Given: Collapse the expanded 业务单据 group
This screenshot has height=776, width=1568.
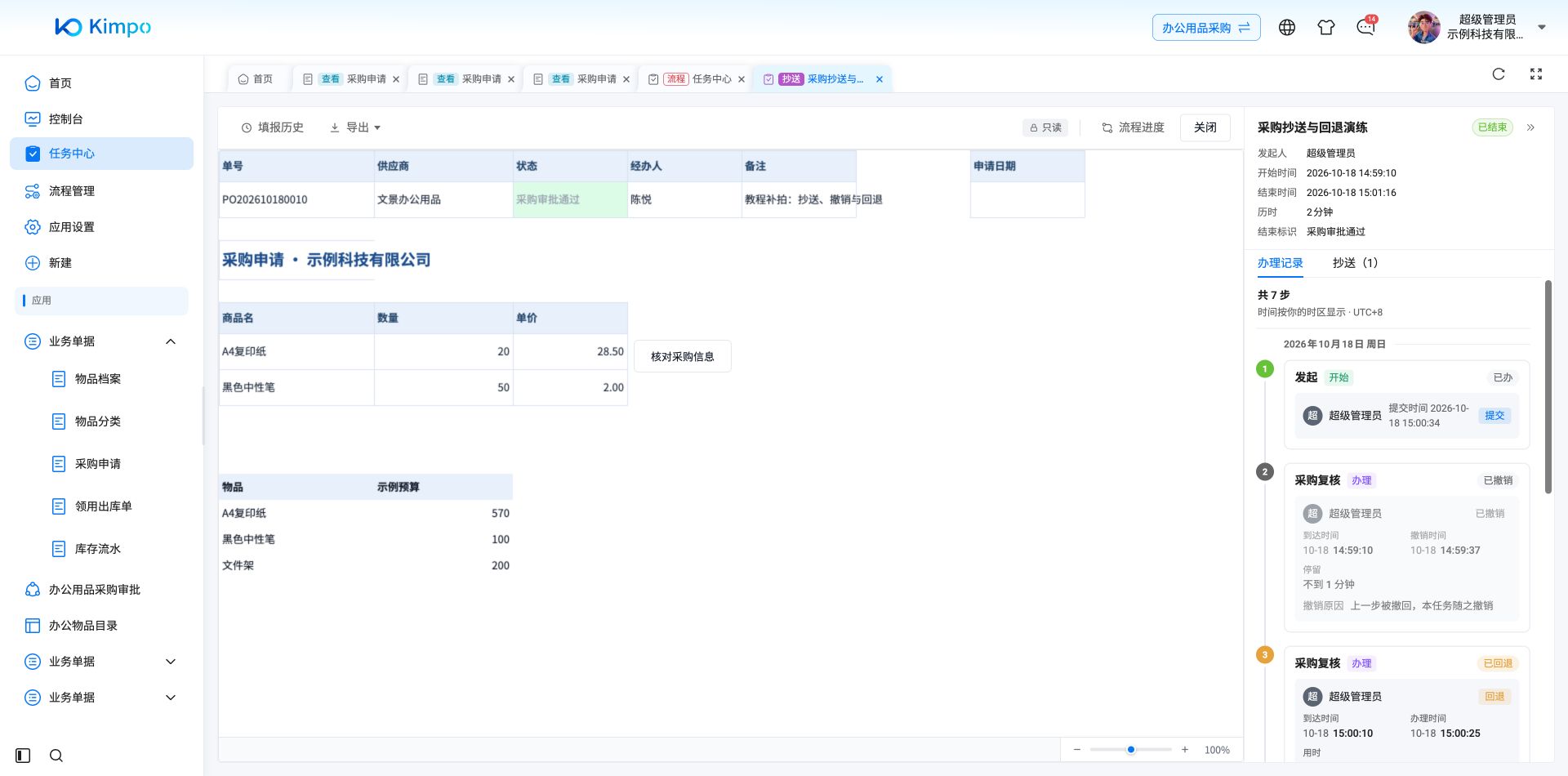Looking at the screenshot, I should (171, 341).
